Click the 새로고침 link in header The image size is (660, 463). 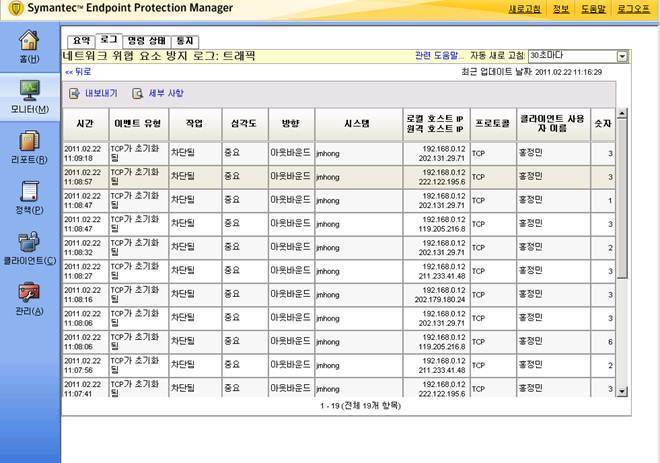524,8
